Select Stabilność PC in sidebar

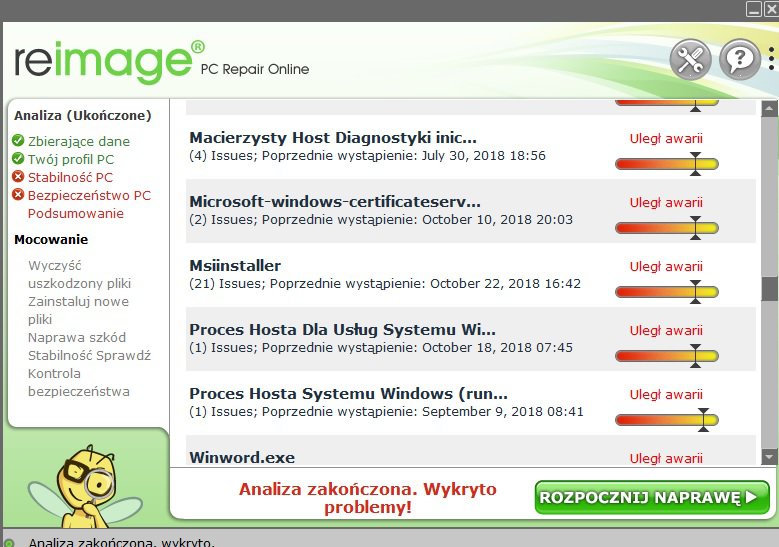pyautogui.click(x=70, y=177)
